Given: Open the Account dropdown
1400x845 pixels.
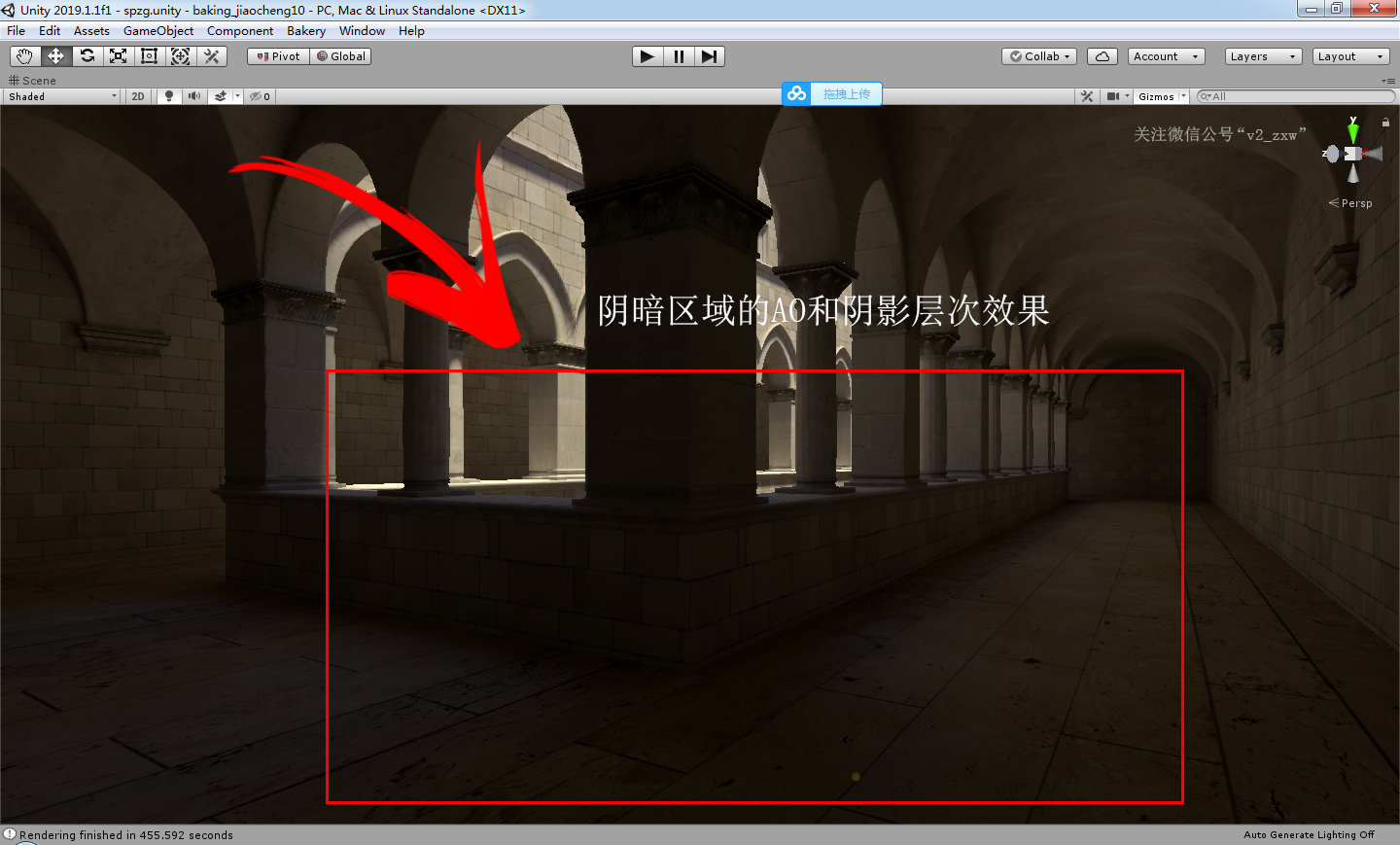Looking at the screenshot, I should click(x=1167, y=56).
